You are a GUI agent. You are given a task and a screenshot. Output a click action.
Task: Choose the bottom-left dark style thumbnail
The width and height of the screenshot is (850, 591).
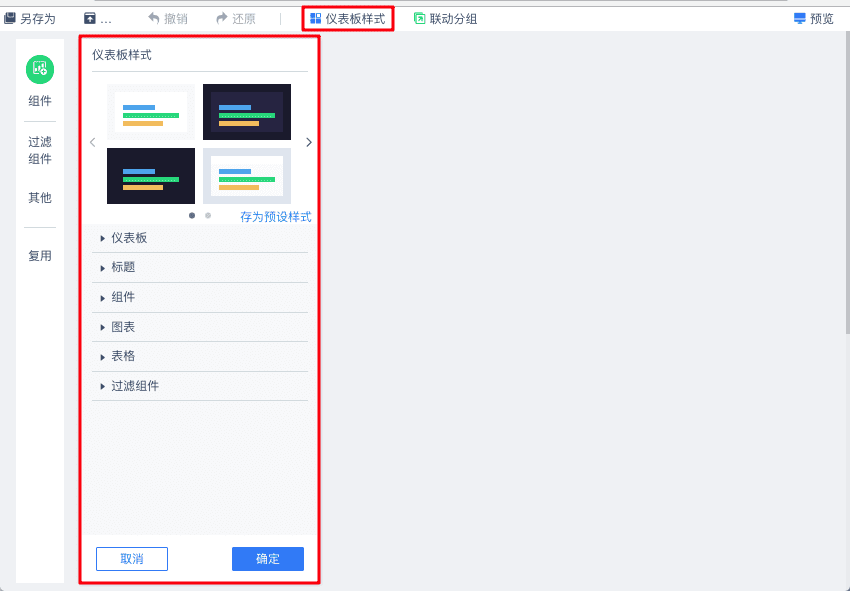[151, 176]
